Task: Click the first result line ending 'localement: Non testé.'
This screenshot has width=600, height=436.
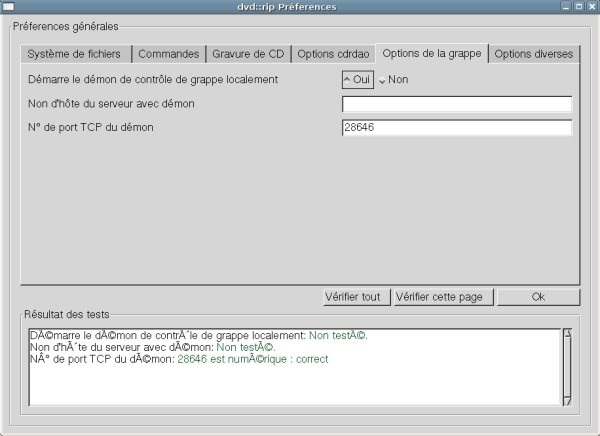Action: point(199,335)
